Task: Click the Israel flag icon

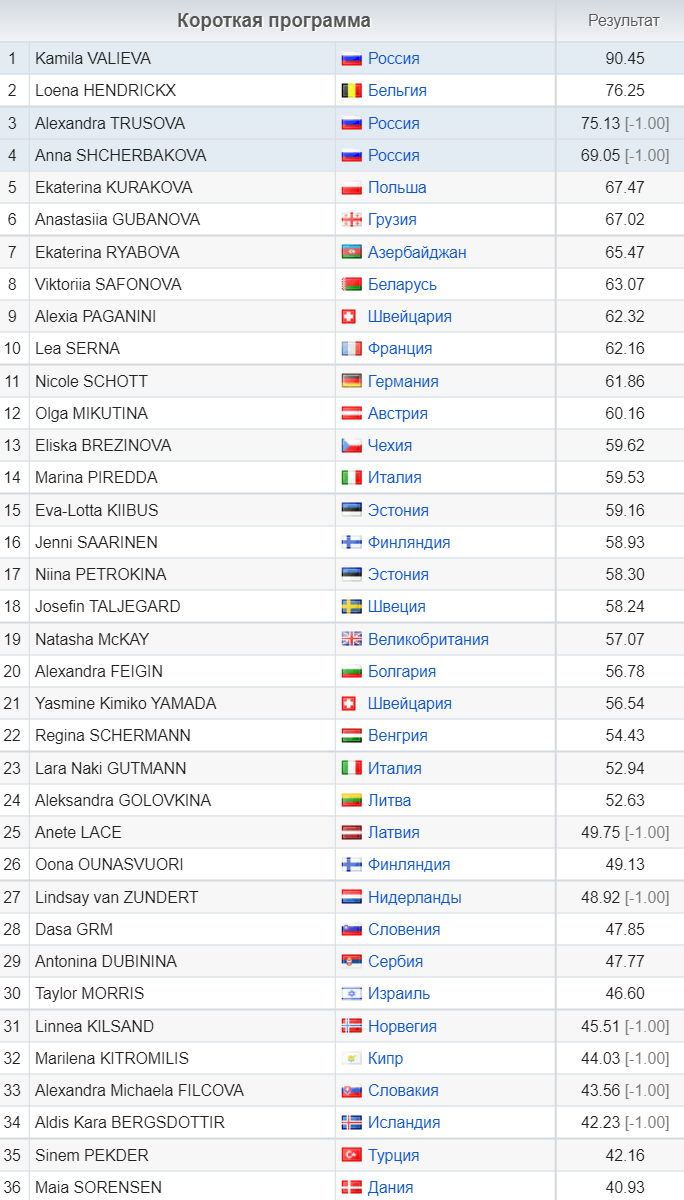Action: coord(351,994)
